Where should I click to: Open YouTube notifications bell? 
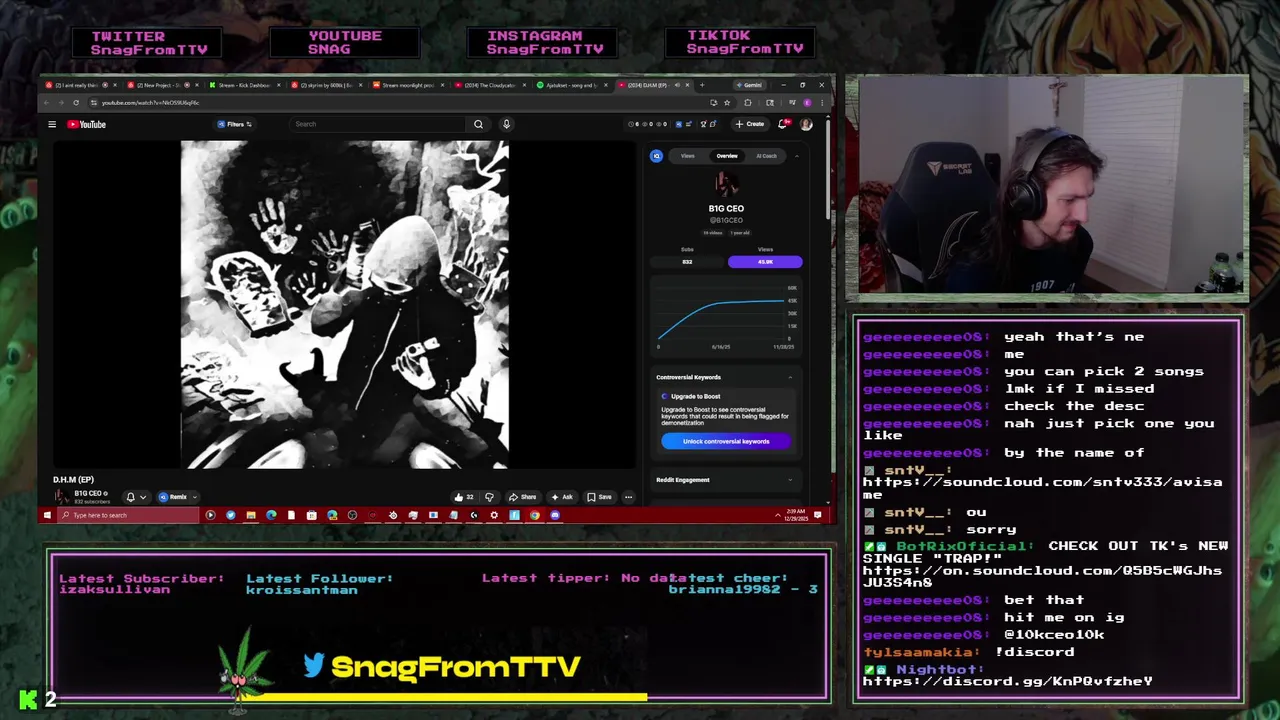point(784,124)
